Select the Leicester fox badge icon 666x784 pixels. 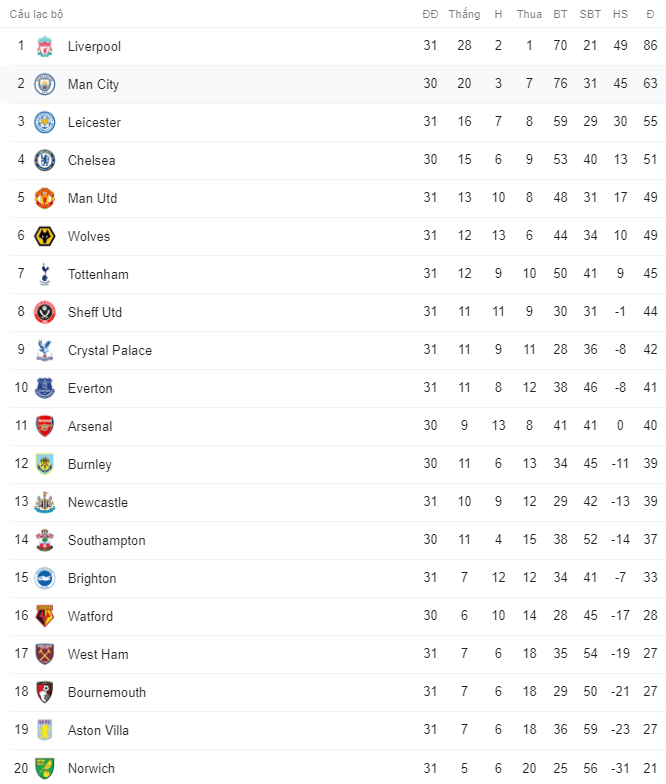point(44,123)
